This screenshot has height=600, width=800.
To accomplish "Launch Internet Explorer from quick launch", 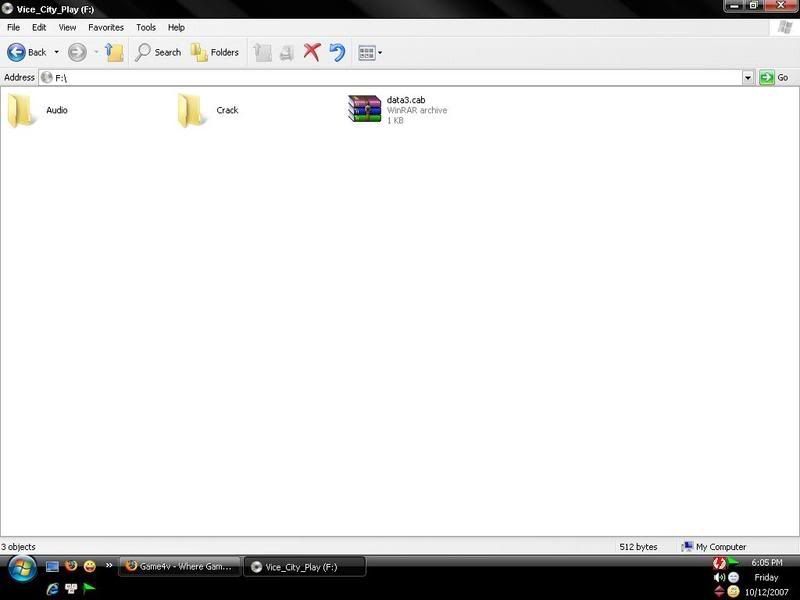I will click(x=53, y=589).
